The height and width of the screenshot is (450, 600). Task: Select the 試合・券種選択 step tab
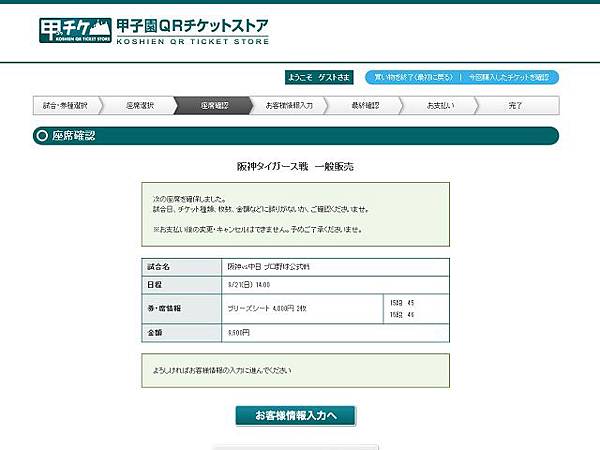click(65, 106)
